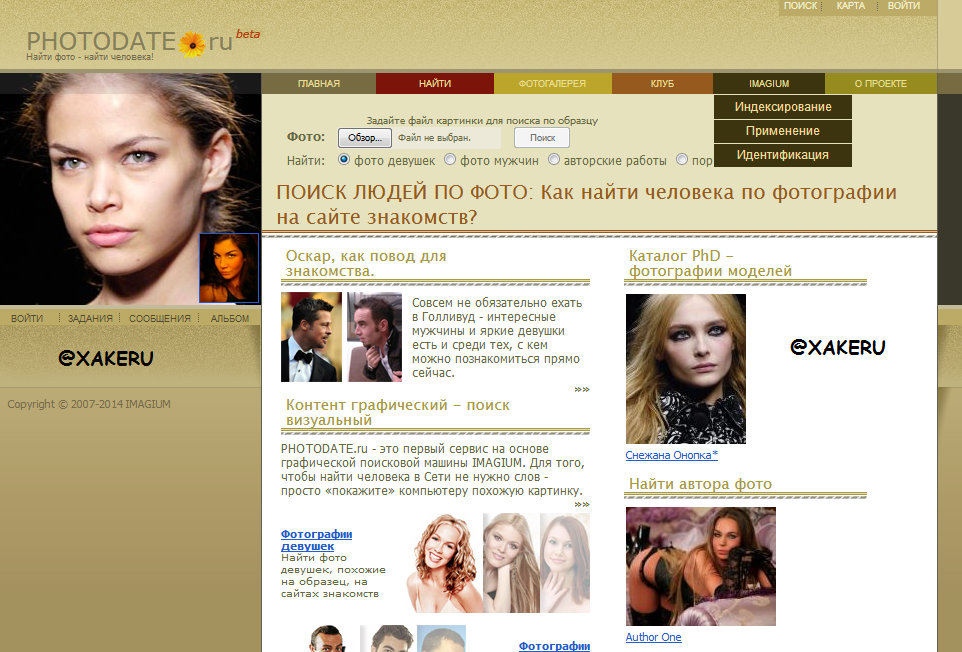Click the three girls collage image
This screenshot has height=652, width=962.
tap(498, 563)
